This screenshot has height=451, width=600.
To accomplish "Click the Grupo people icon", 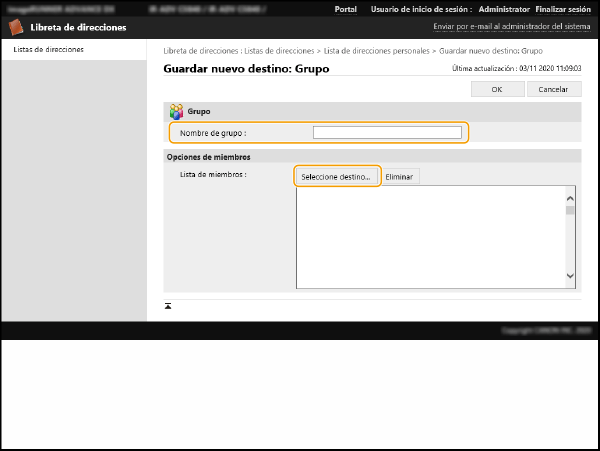I will (x=176, y=112).
